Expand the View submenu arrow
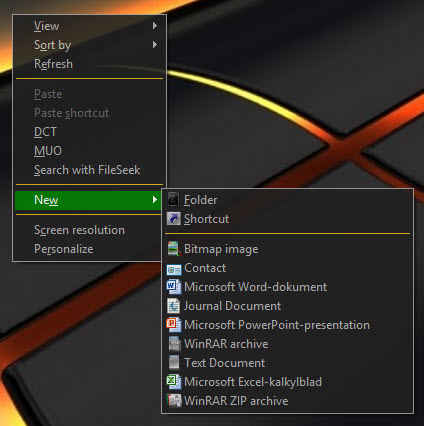424x426 pixels. click(155, 26)
